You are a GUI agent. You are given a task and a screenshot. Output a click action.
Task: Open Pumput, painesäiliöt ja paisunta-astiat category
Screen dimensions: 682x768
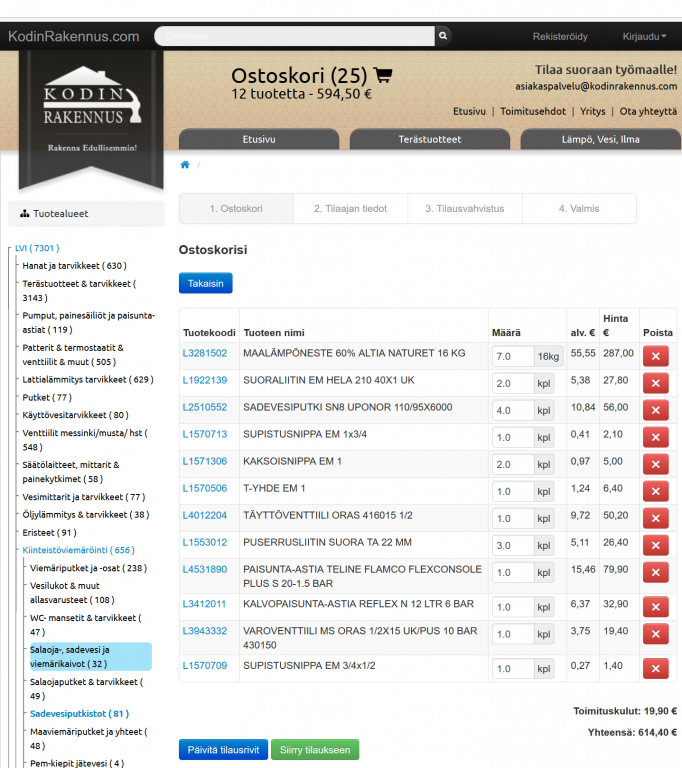click(88, 322)
